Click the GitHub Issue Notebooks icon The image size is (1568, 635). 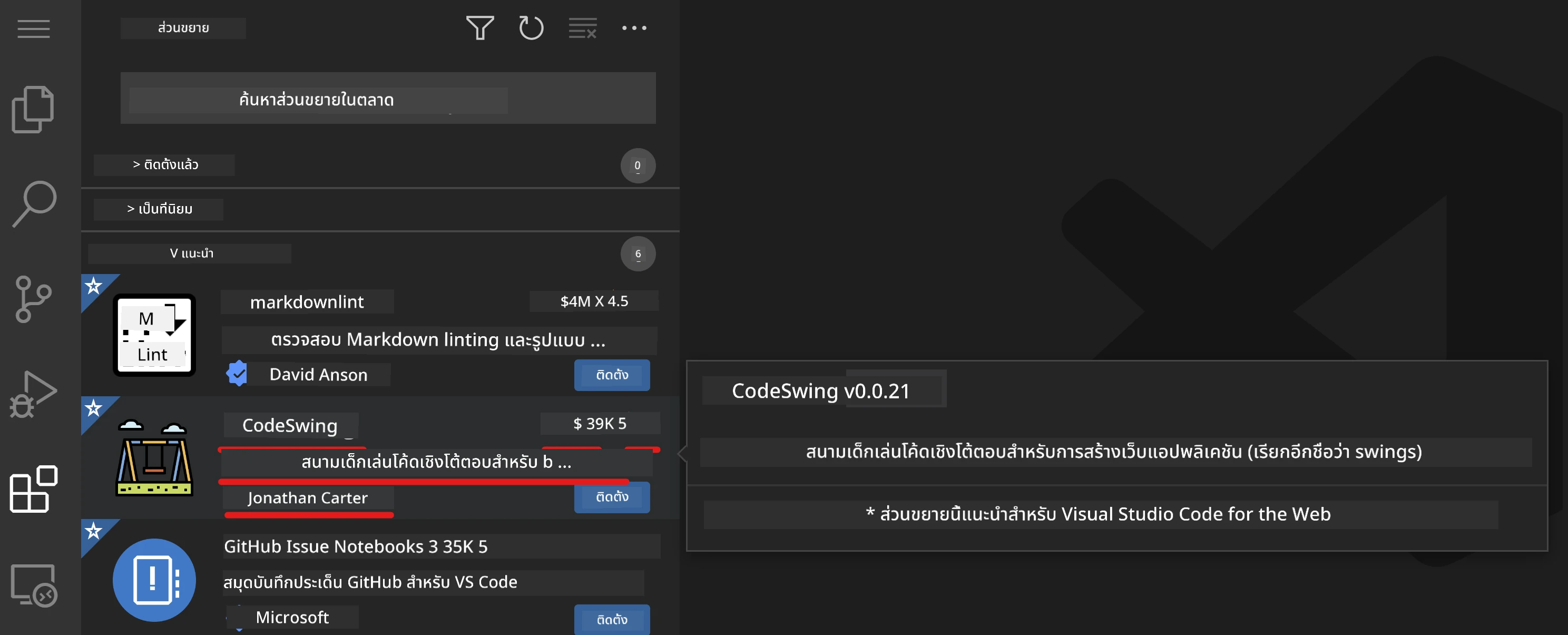[x=154, y=580]
